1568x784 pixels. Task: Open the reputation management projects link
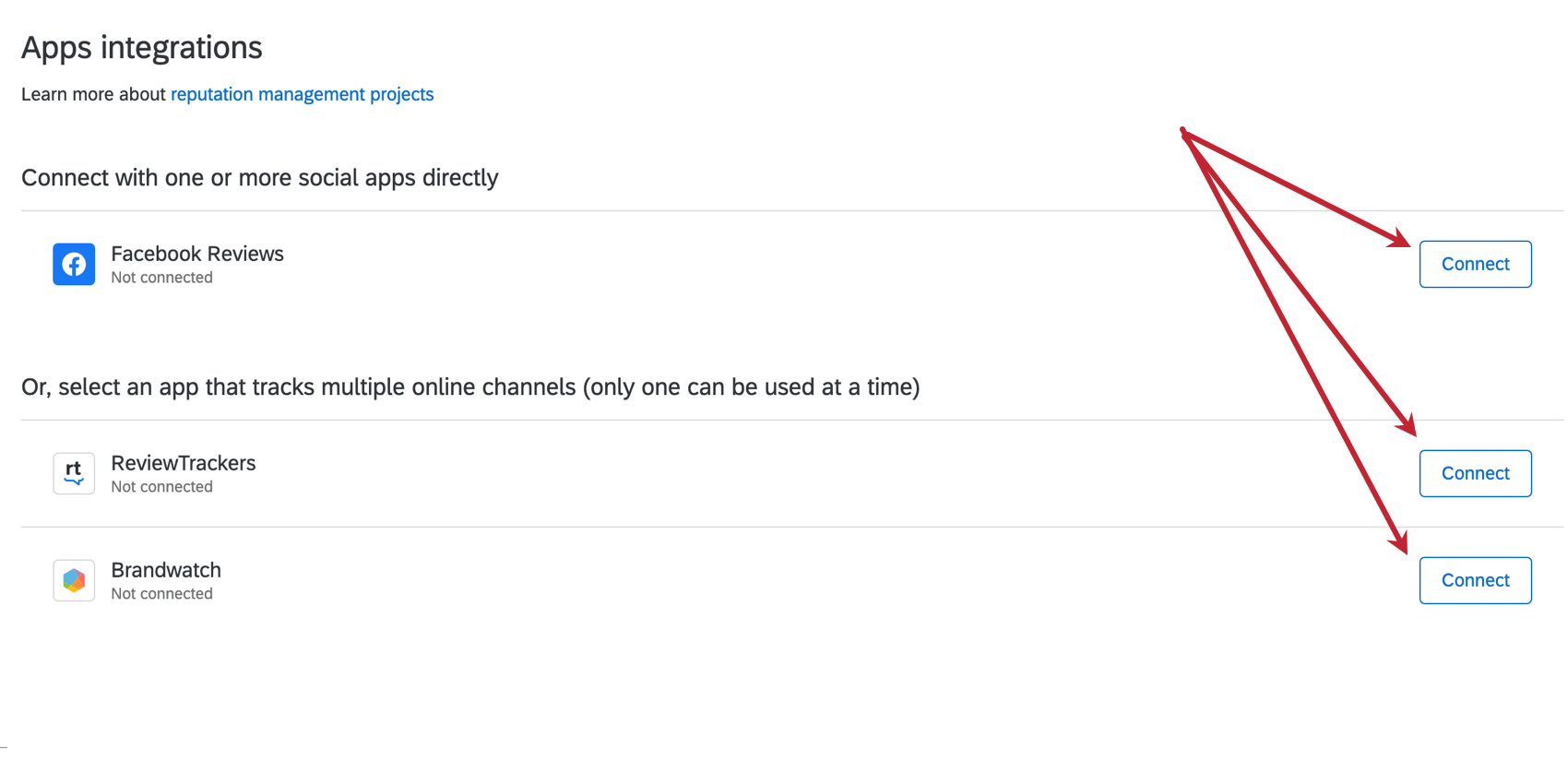[x=302, y=94]
